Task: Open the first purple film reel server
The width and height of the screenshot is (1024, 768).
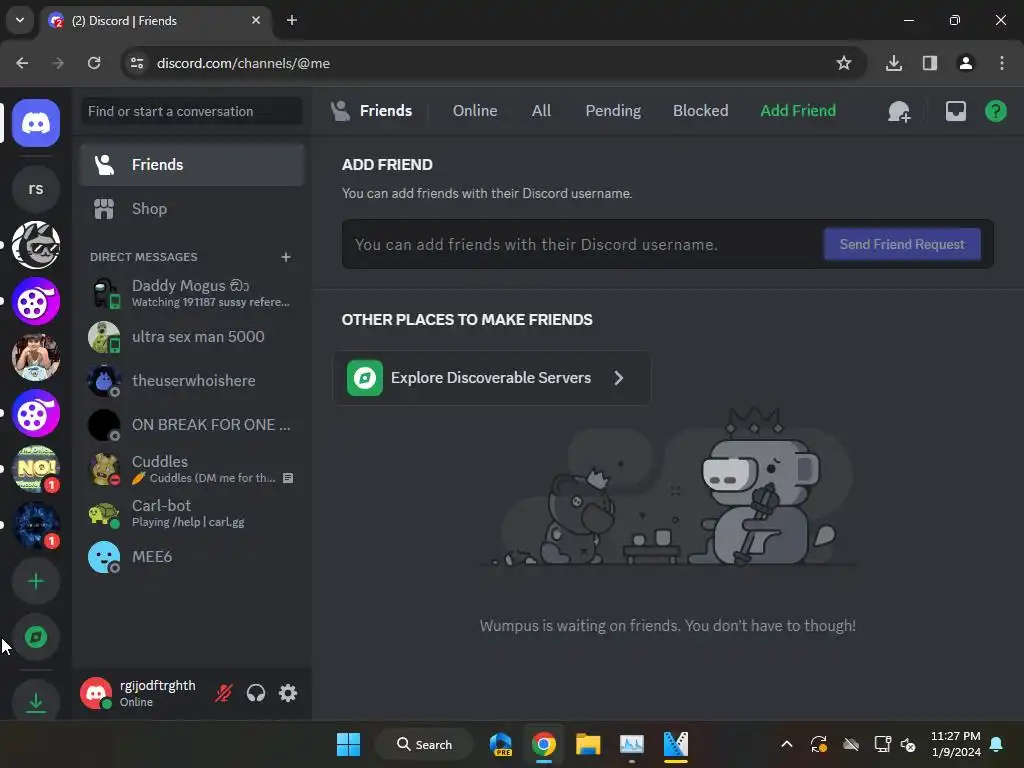Action: pyautogui.click(x=36, y=301)
